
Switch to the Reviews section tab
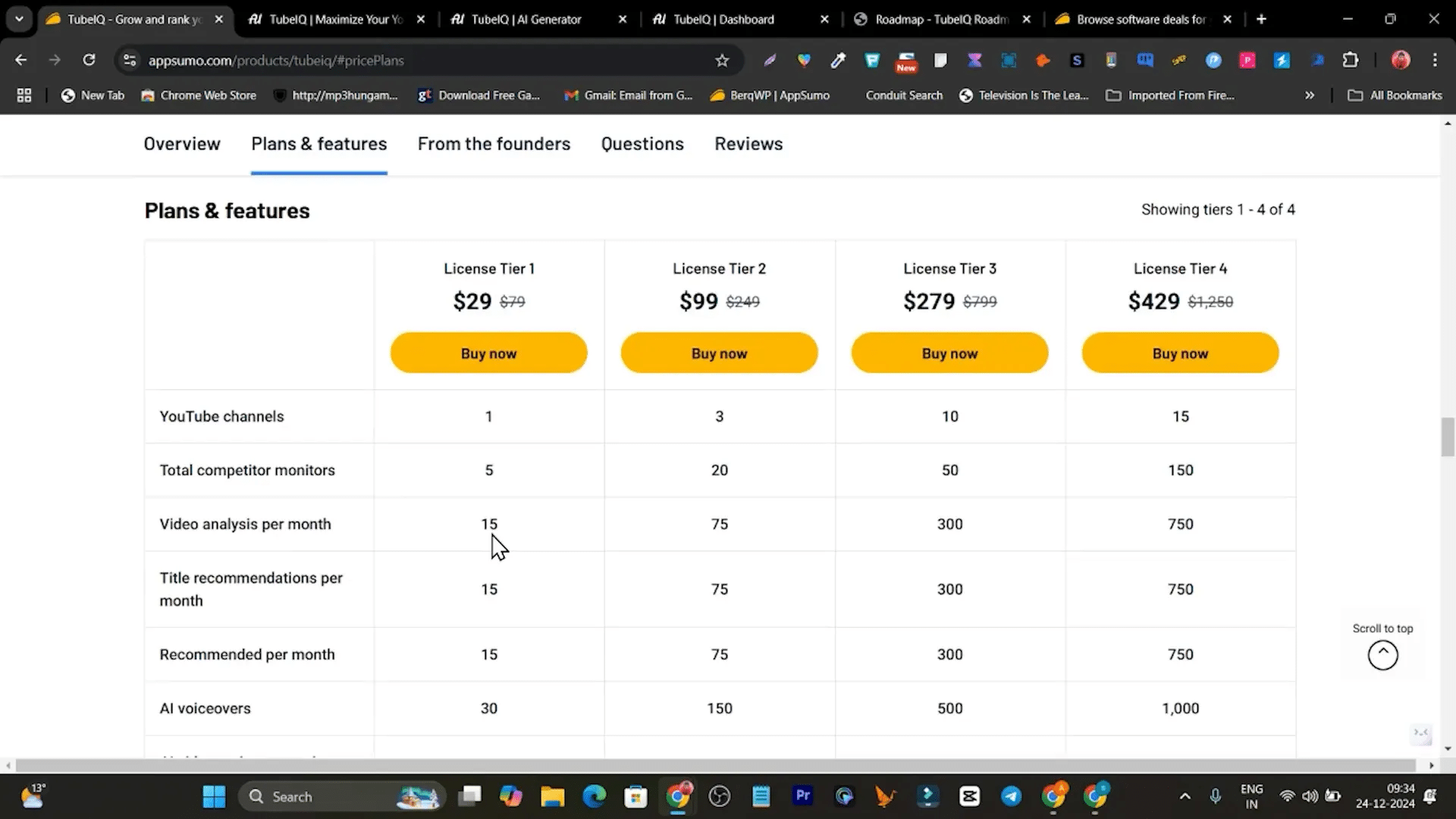coord(748,144)
